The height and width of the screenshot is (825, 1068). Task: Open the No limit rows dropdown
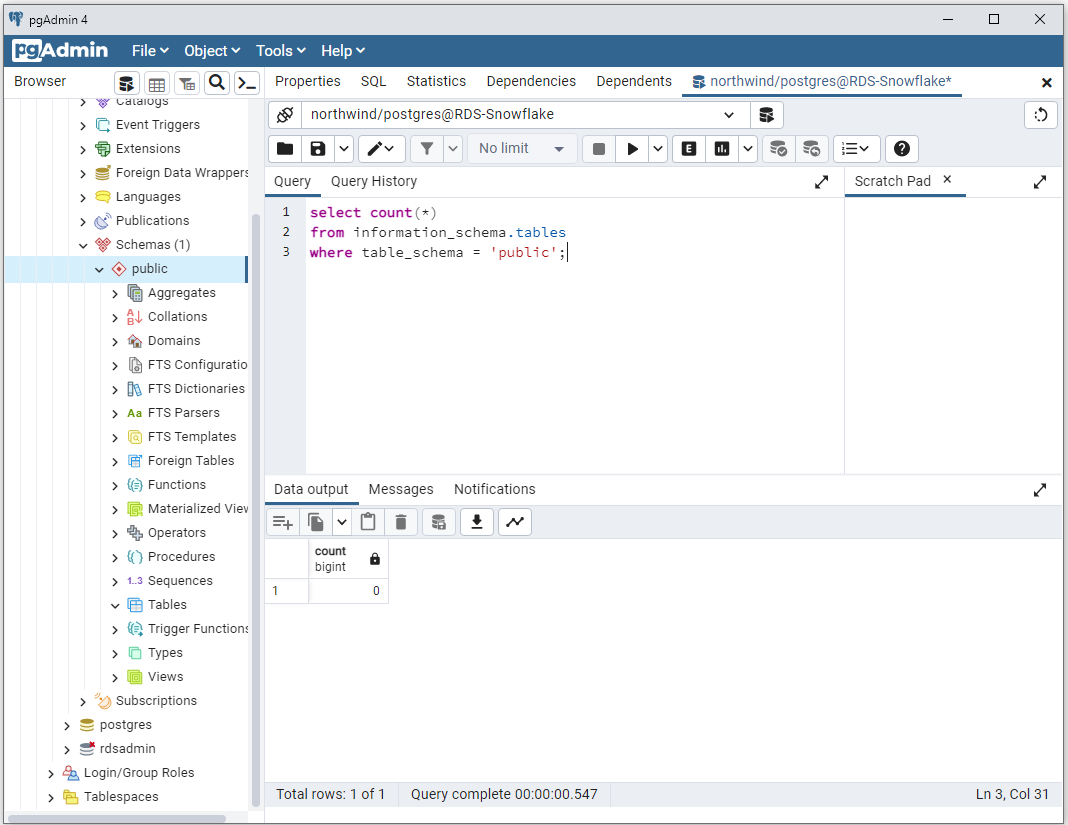522,149
